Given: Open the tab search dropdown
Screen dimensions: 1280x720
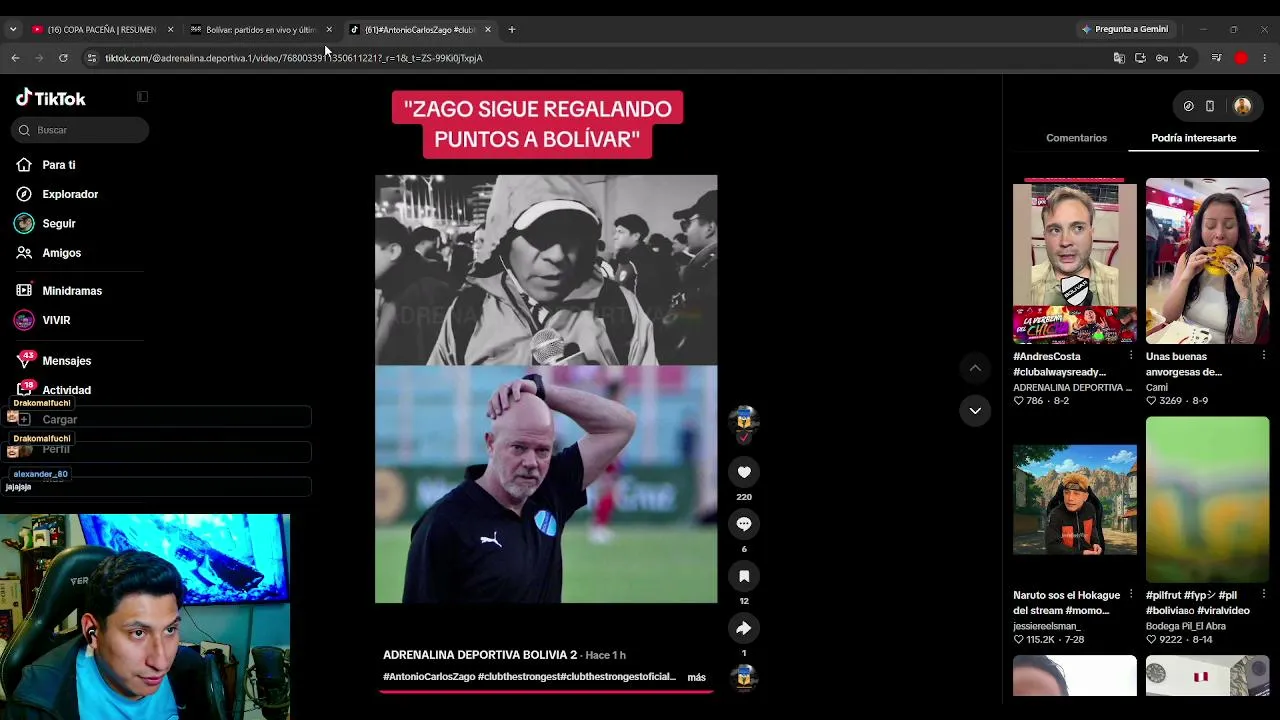Looking at the screenshot, I should (x=13, y=30).
